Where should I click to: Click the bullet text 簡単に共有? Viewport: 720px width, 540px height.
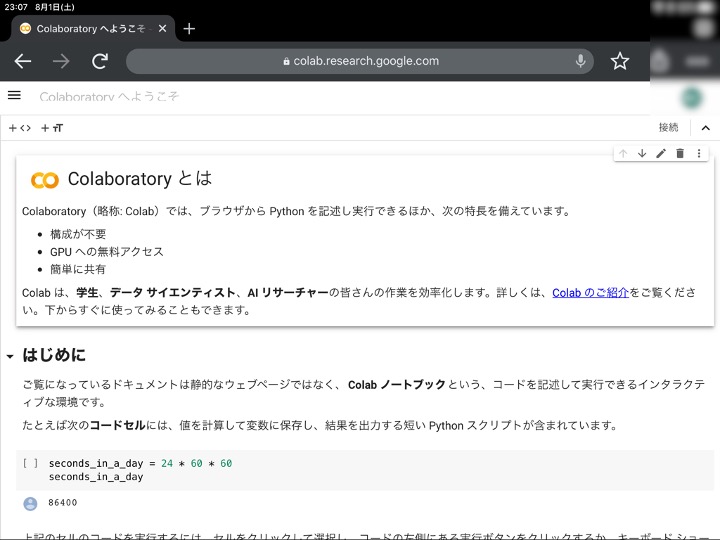pyautogui.click(x=78, y=269)
